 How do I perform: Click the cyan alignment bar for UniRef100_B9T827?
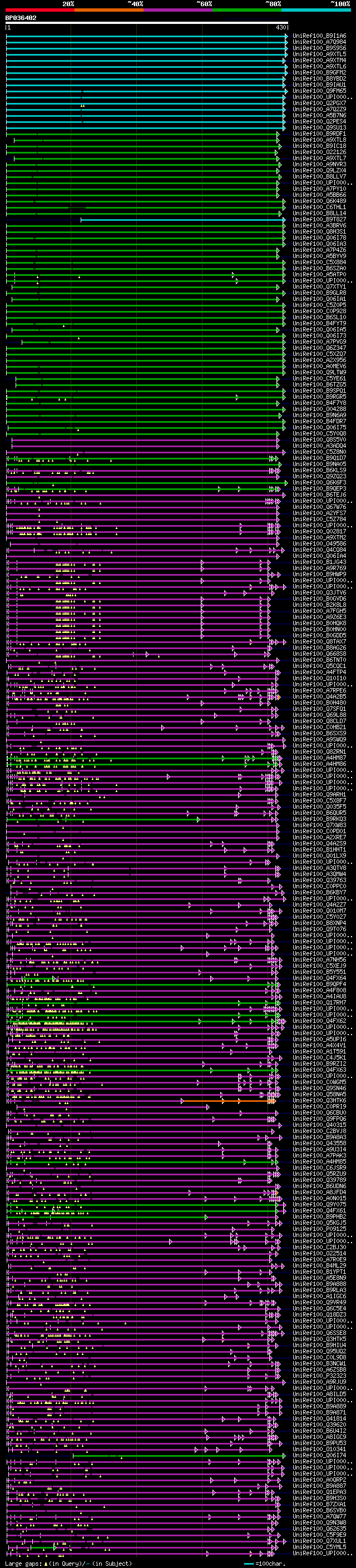coord(182,220)
